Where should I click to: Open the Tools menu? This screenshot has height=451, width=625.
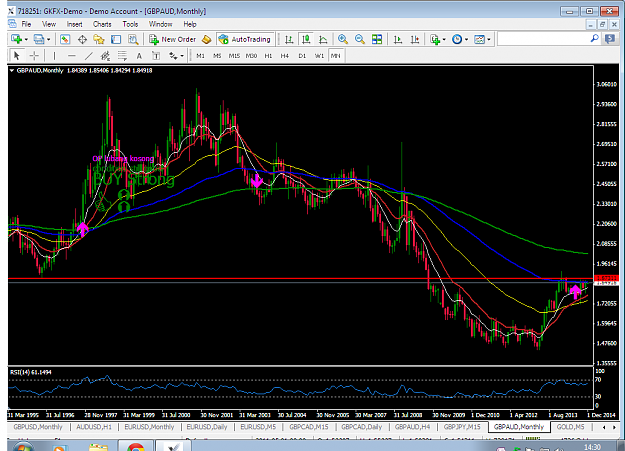[x=130, y=24]
